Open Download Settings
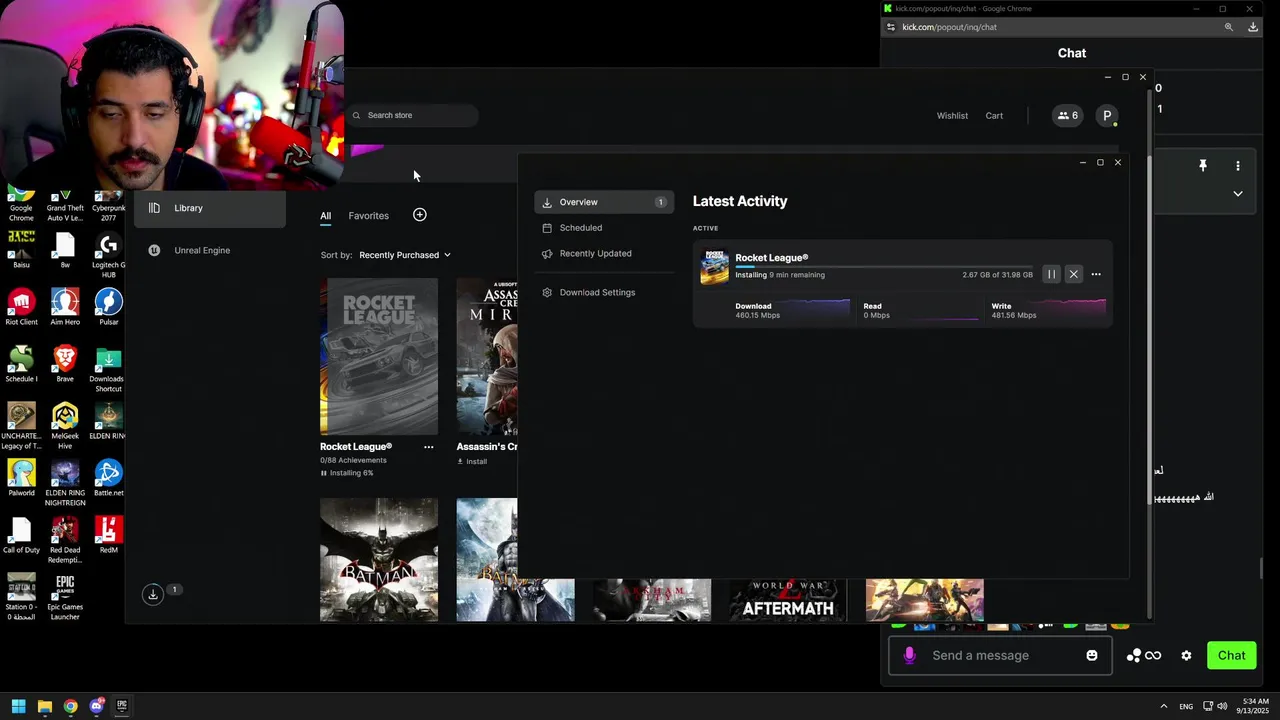Image resolution: width=1280 pixels, height=720 pixels. (604, 292)
